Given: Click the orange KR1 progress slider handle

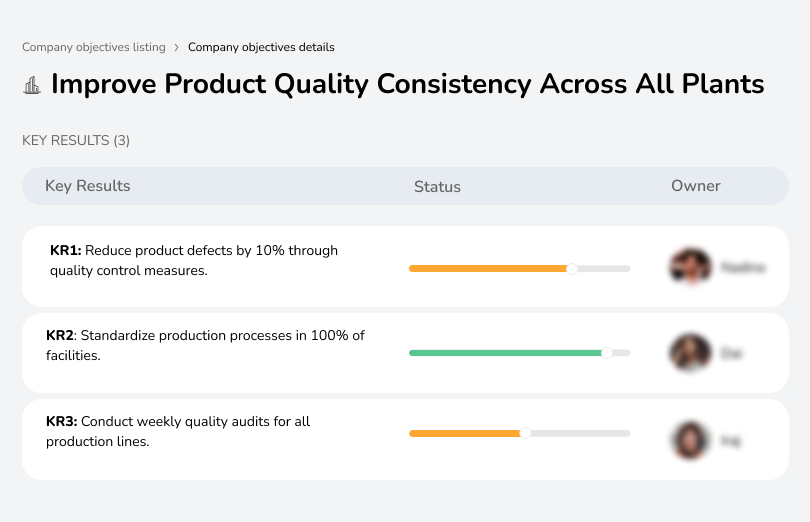Looking at the screenshot, I should click(571, 269).
